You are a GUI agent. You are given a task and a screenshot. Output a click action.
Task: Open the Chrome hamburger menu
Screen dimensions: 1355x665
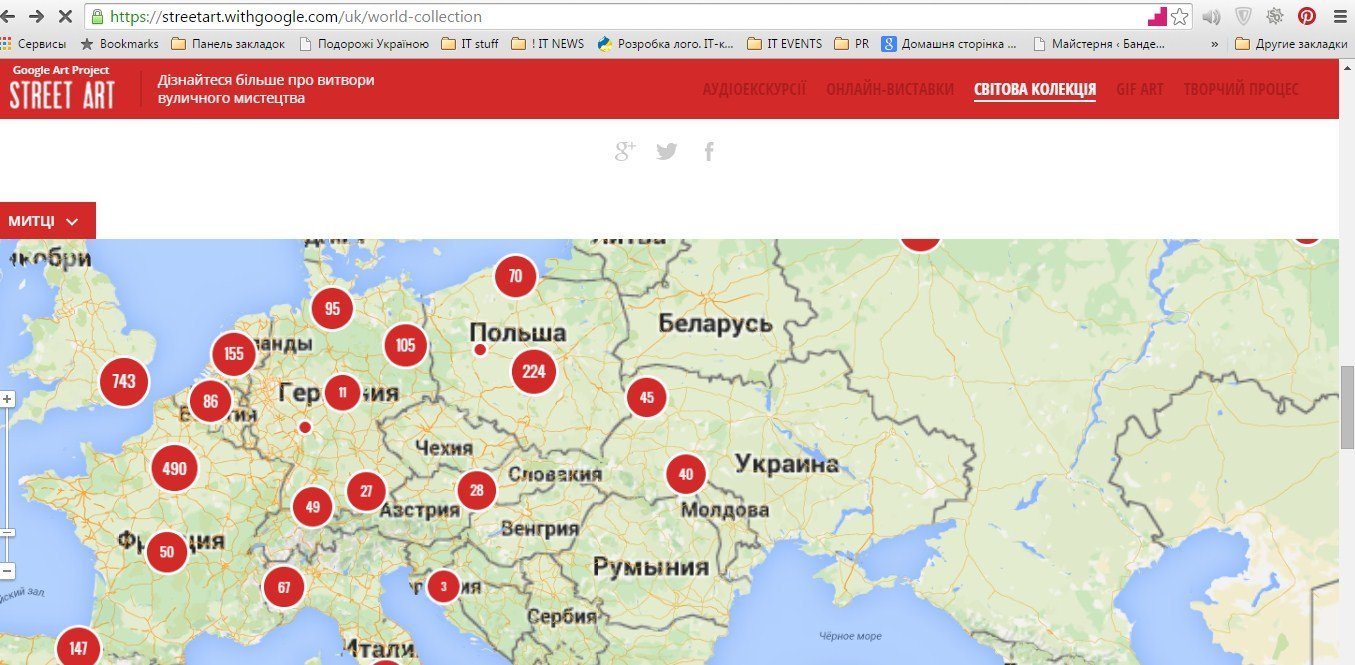(x=1339, y=16)
